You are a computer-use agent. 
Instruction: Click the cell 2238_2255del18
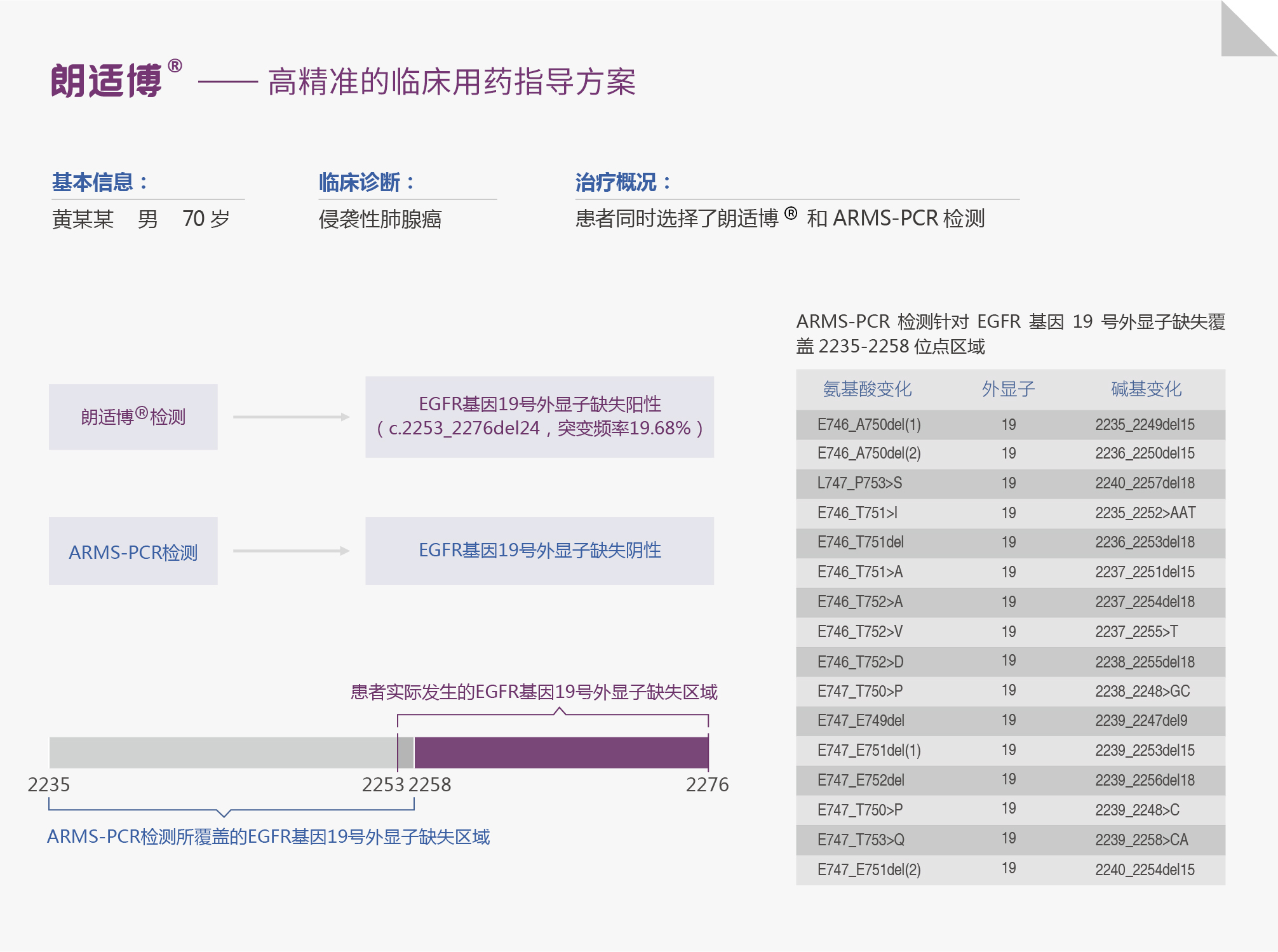tap(1145, 662)
